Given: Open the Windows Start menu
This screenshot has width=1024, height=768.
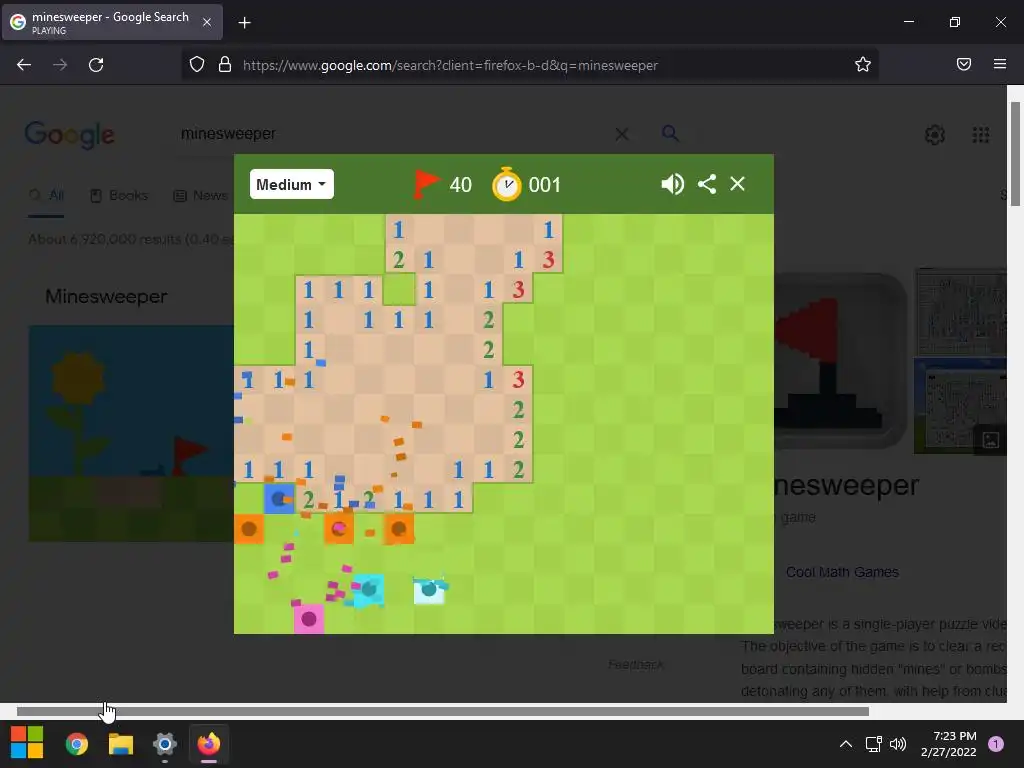Looking at the screenshot, I should pos(27,743).
